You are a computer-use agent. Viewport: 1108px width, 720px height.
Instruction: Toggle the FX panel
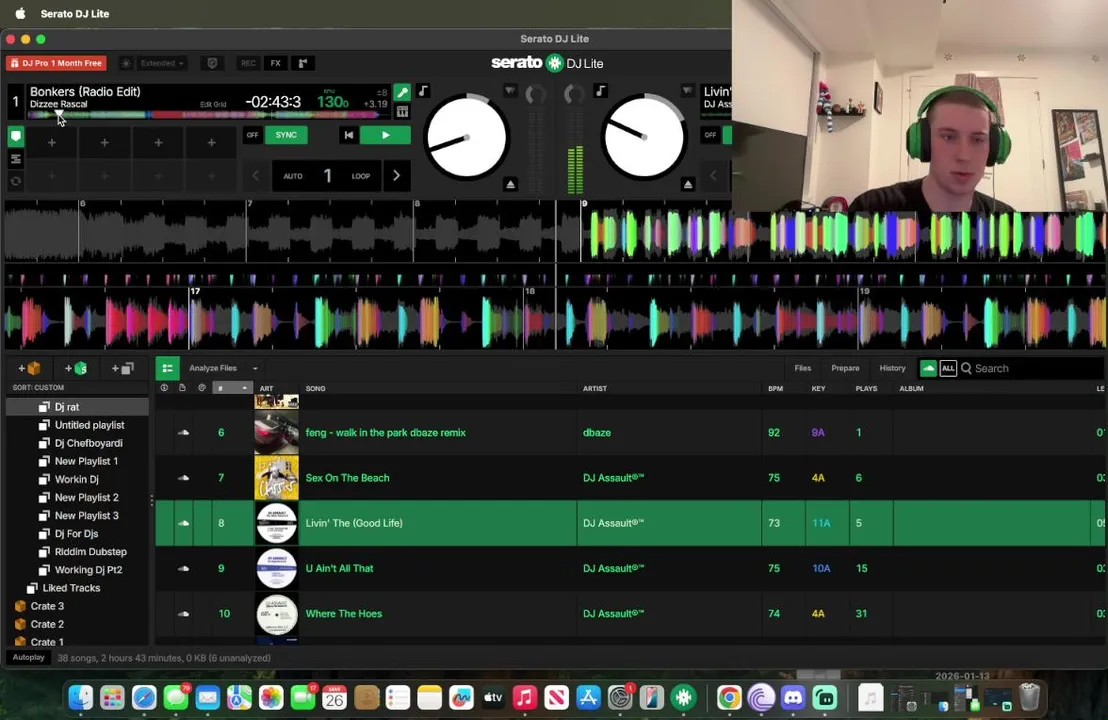276,63
